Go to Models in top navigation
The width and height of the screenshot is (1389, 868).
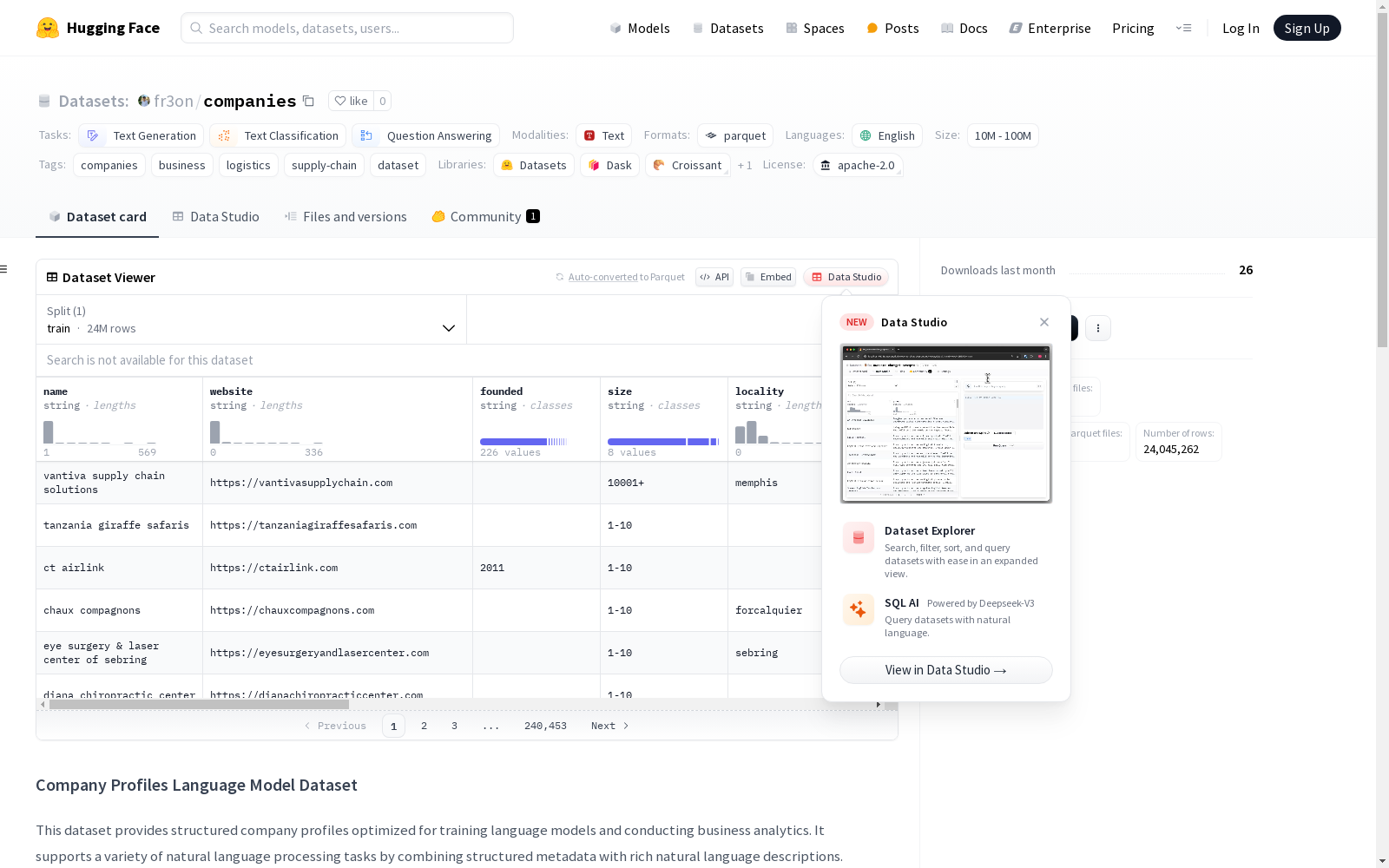coord(640,28)
